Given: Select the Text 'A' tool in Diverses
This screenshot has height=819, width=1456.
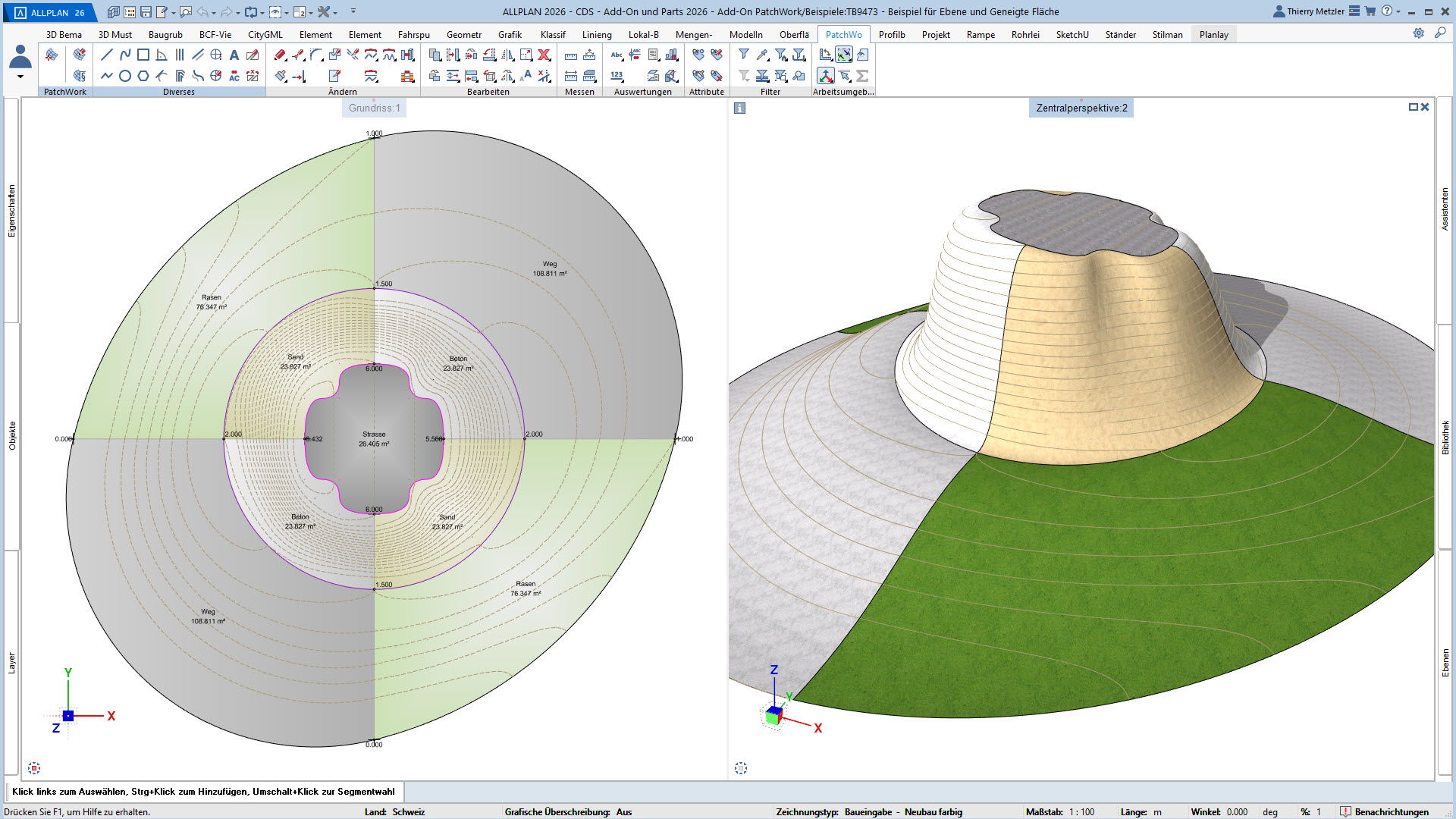Looking at the screenshot, I should 234,55.
